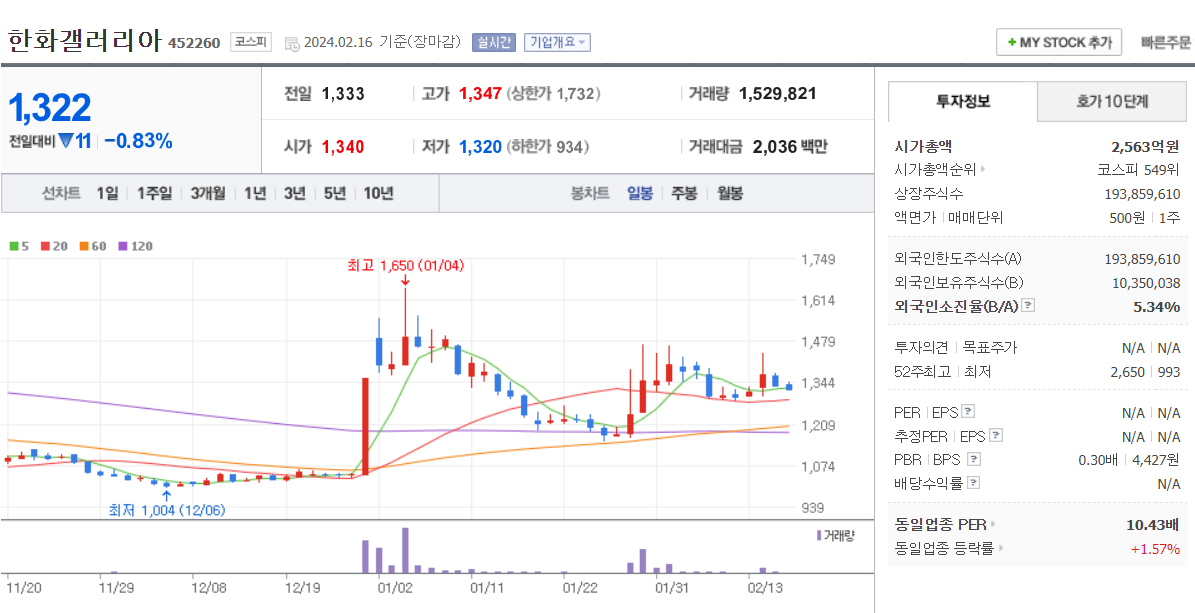This screenshot has width=1195, height=613.
Task: Select the 주봉 candlestick chart
Action: point(684,193)
